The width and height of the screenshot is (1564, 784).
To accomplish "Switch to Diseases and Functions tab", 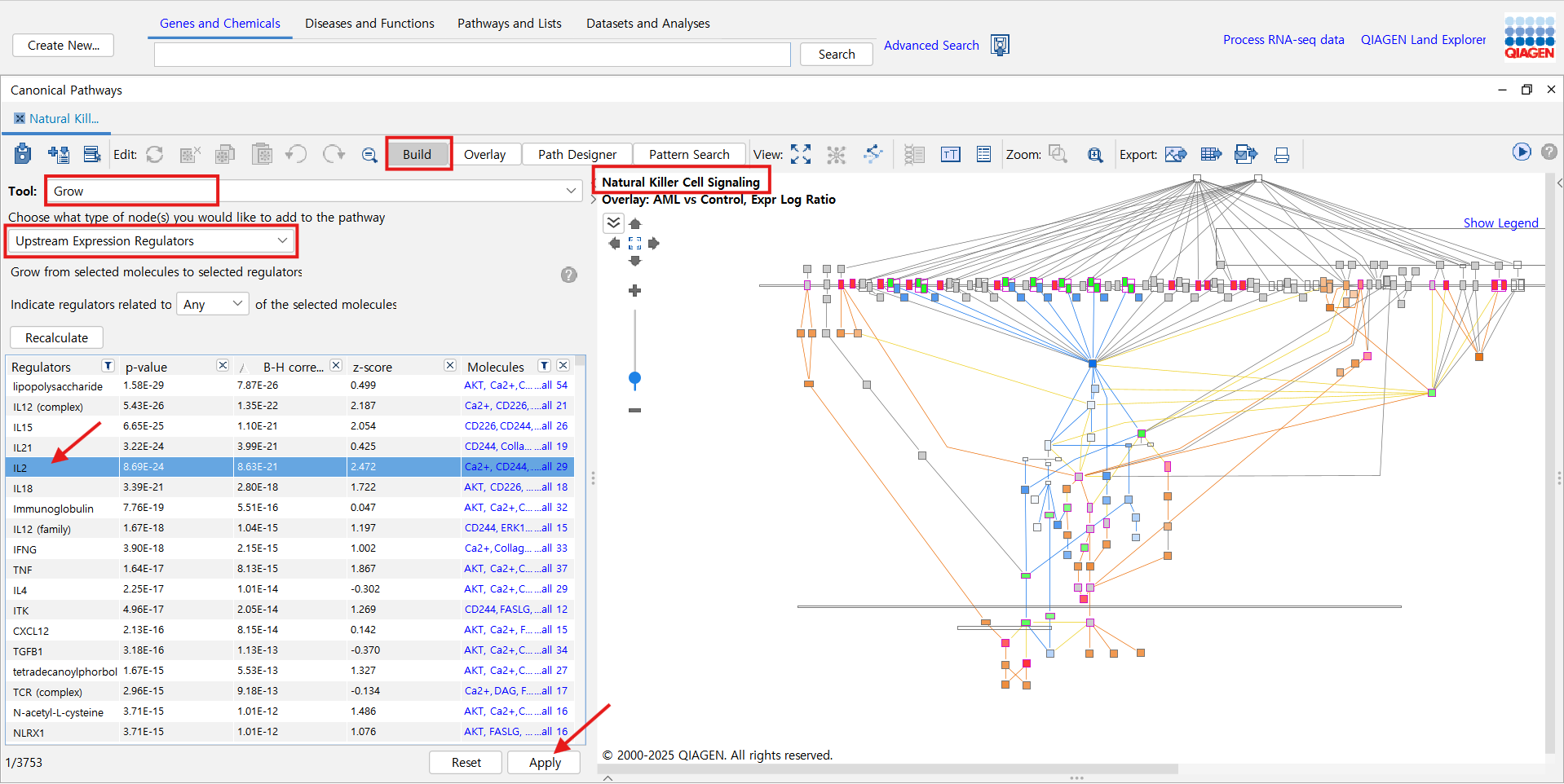I will point(369,24).
